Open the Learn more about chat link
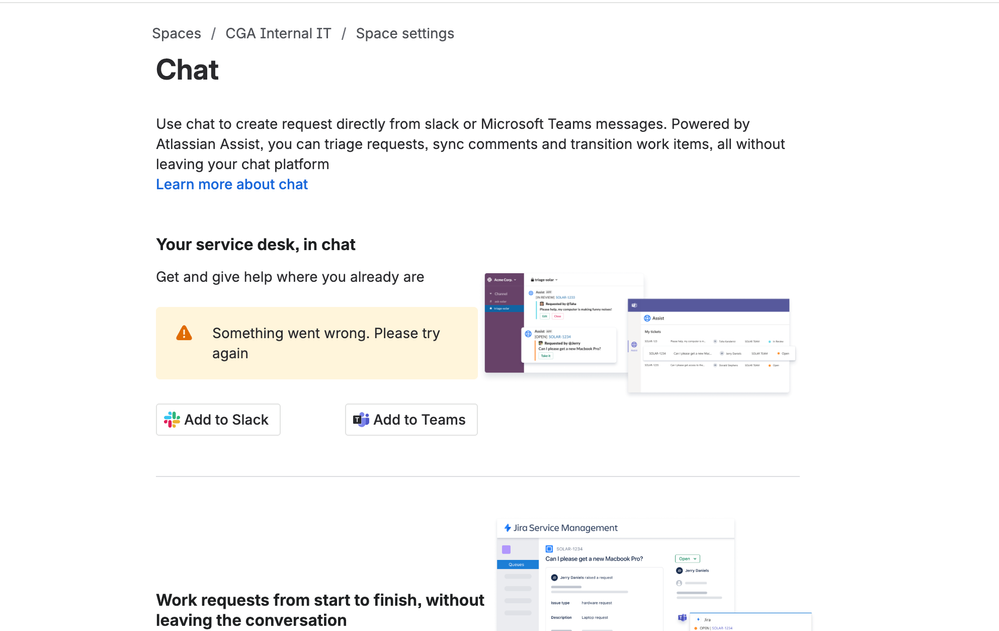Image resolution: width=999 pixels, height=631 pixels. tap(232, 184)
